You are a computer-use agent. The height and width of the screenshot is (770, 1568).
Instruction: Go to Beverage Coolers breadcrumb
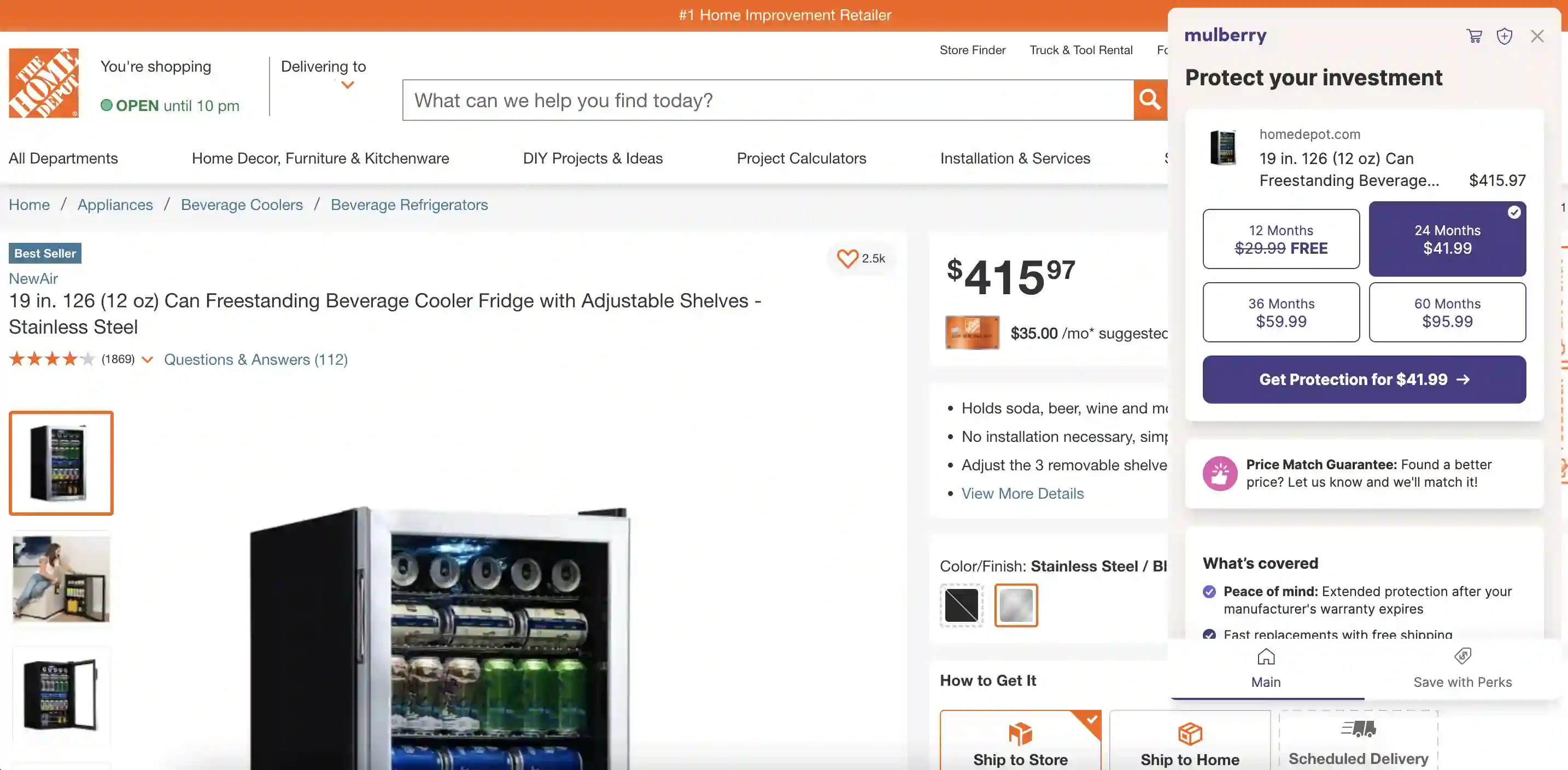pos(242,205)
